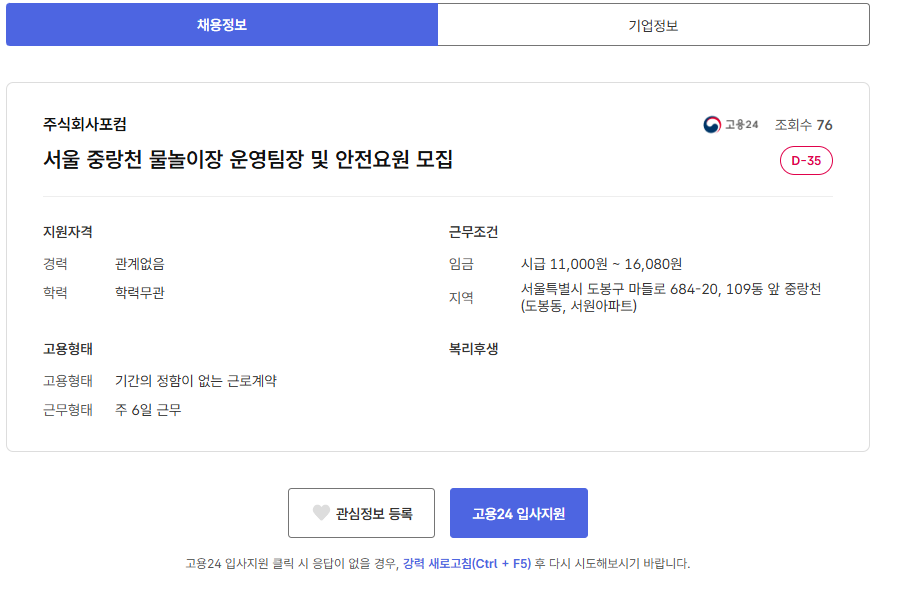Click the 고용형태 section heading
The width and height of the screenshot is (906, 597).
click(x=67, y=349)
